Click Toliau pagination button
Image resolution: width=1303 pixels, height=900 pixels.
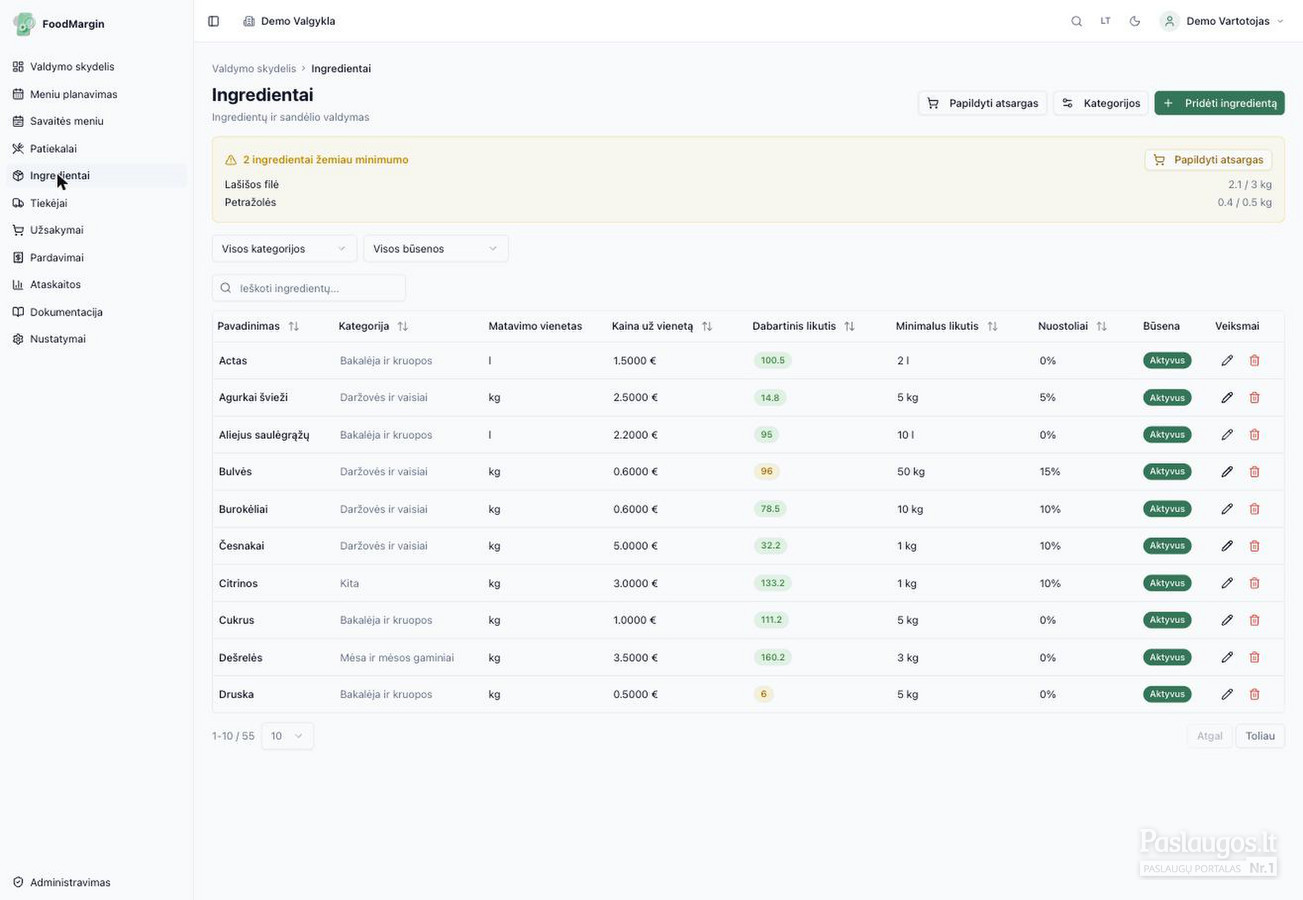pyautogui.click(x=1260, y=736)
